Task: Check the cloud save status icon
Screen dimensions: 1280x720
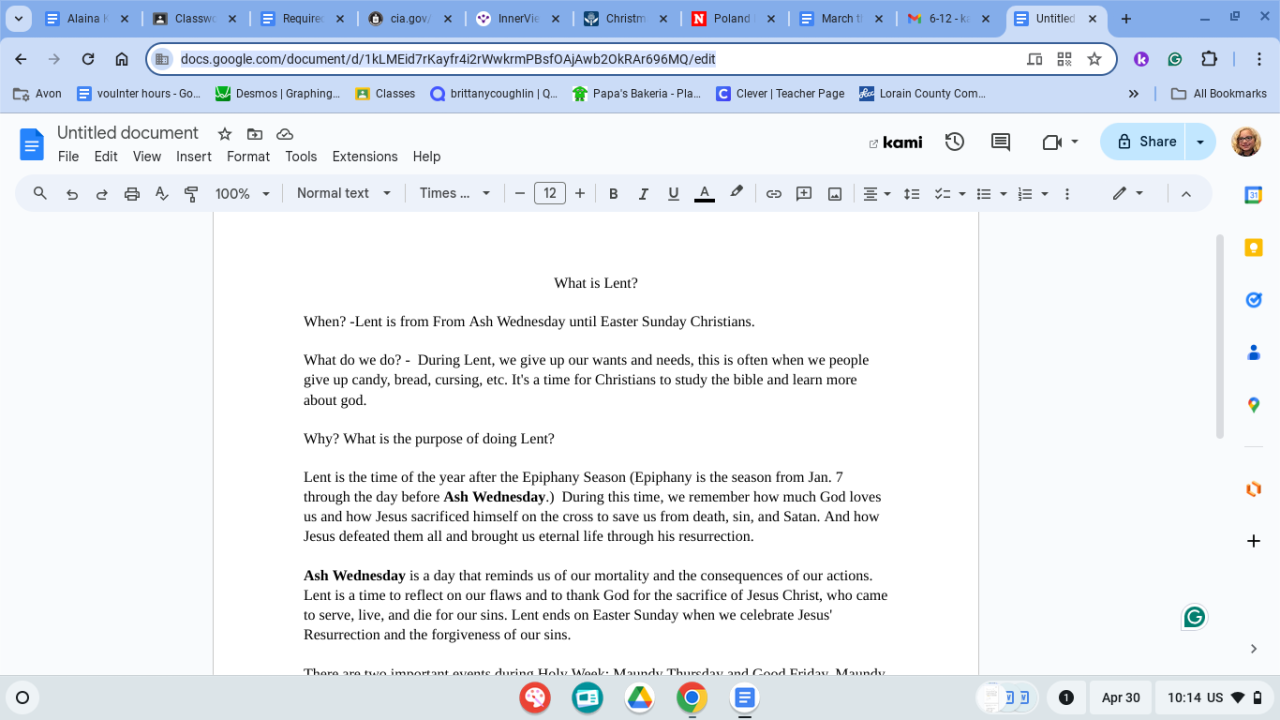Action: pyautogui.click(x=285, y=134)
